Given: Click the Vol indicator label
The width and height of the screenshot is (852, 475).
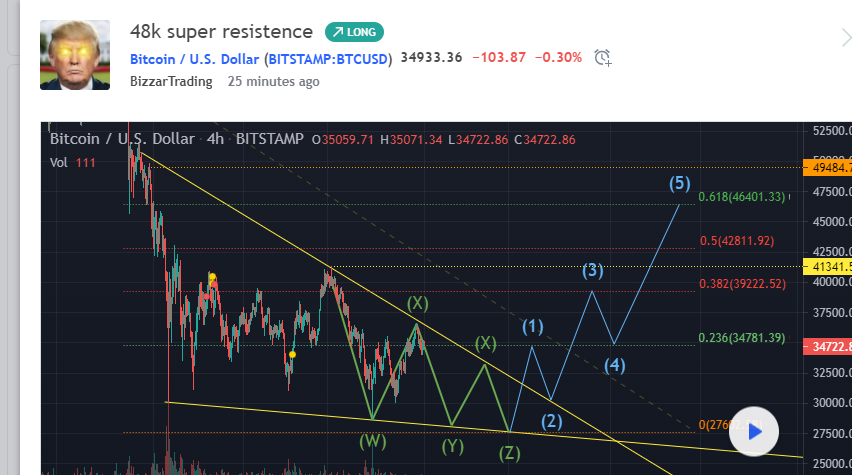Looking at the screenshot, I should point(59,162).
